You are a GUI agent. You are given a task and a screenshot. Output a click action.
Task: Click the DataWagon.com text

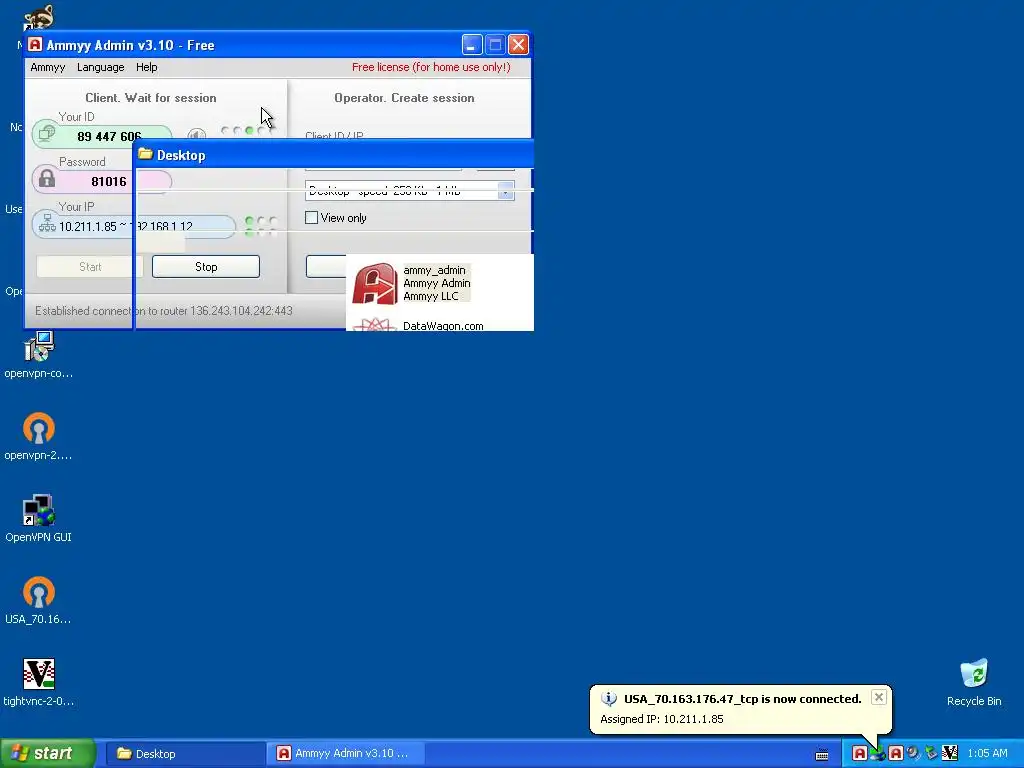443,326
